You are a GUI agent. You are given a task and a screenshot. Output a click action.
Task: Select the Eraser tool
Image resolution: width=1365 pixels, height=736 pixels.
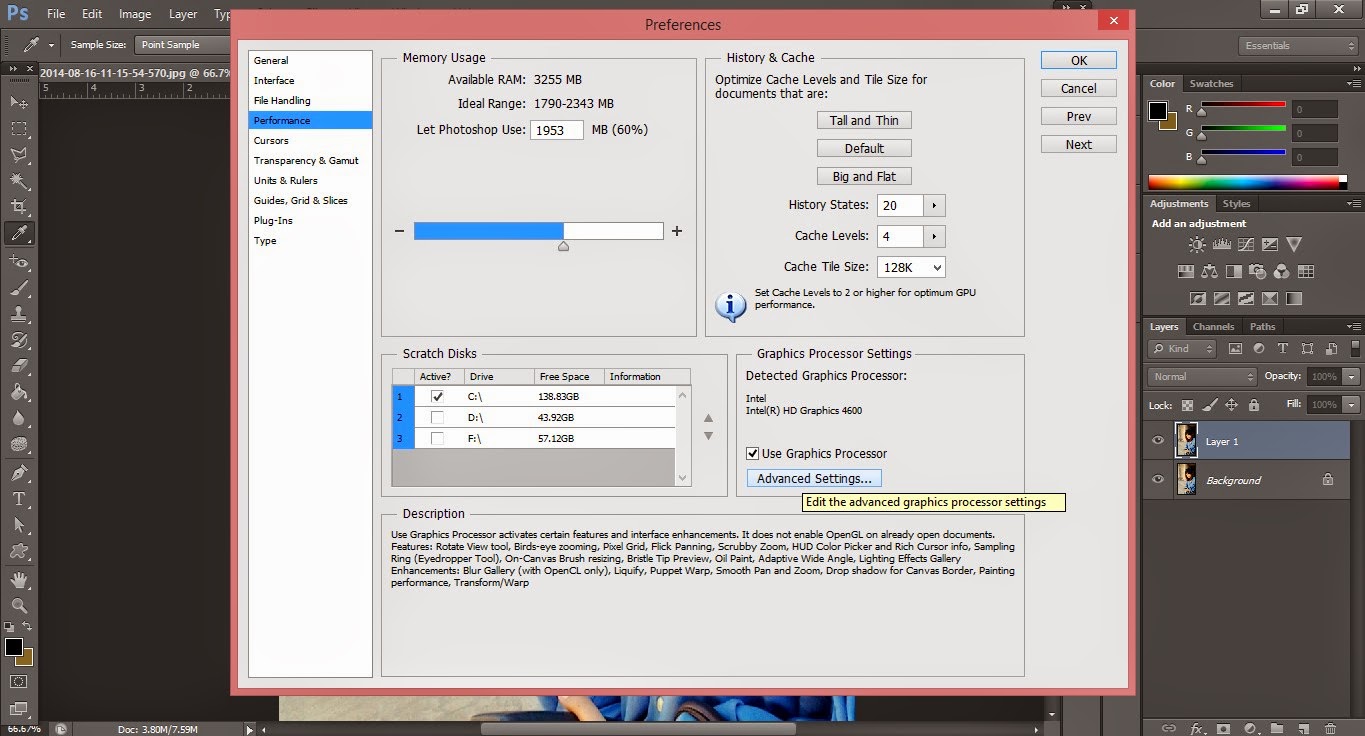(18, 365)
